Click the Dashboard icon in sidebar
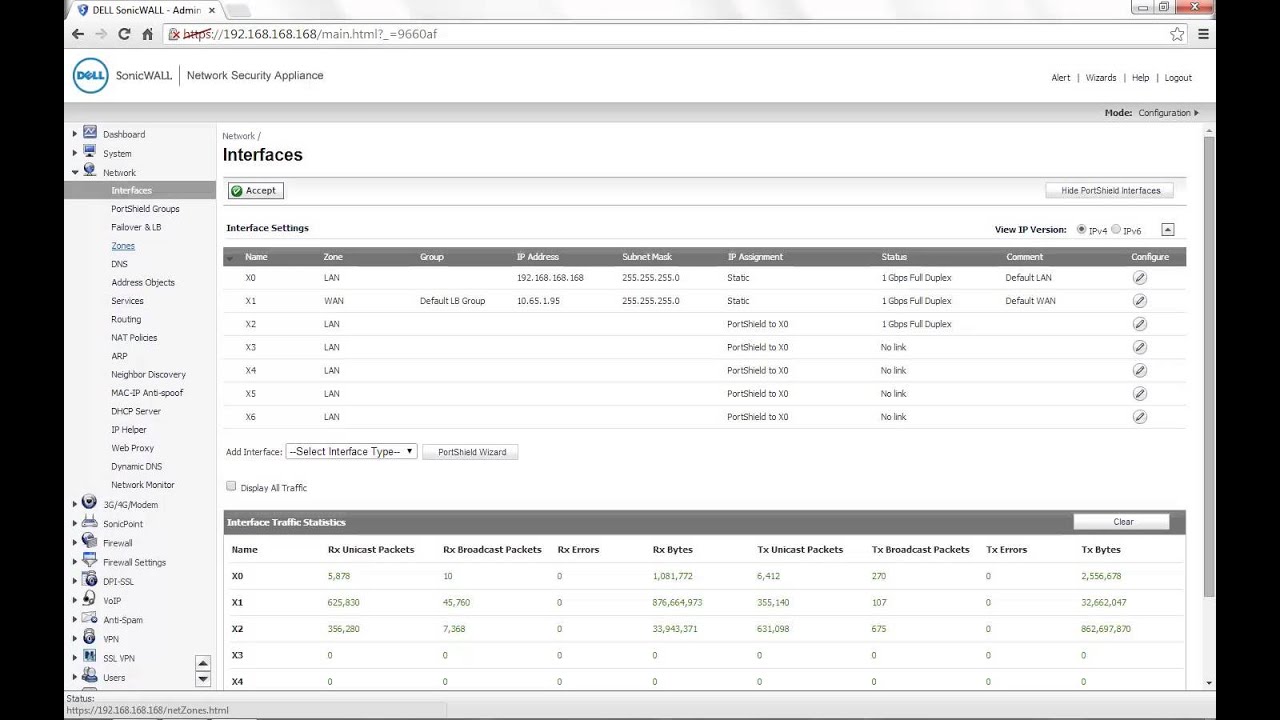The height and width of the screenshot is (720, 1280). 90,133
